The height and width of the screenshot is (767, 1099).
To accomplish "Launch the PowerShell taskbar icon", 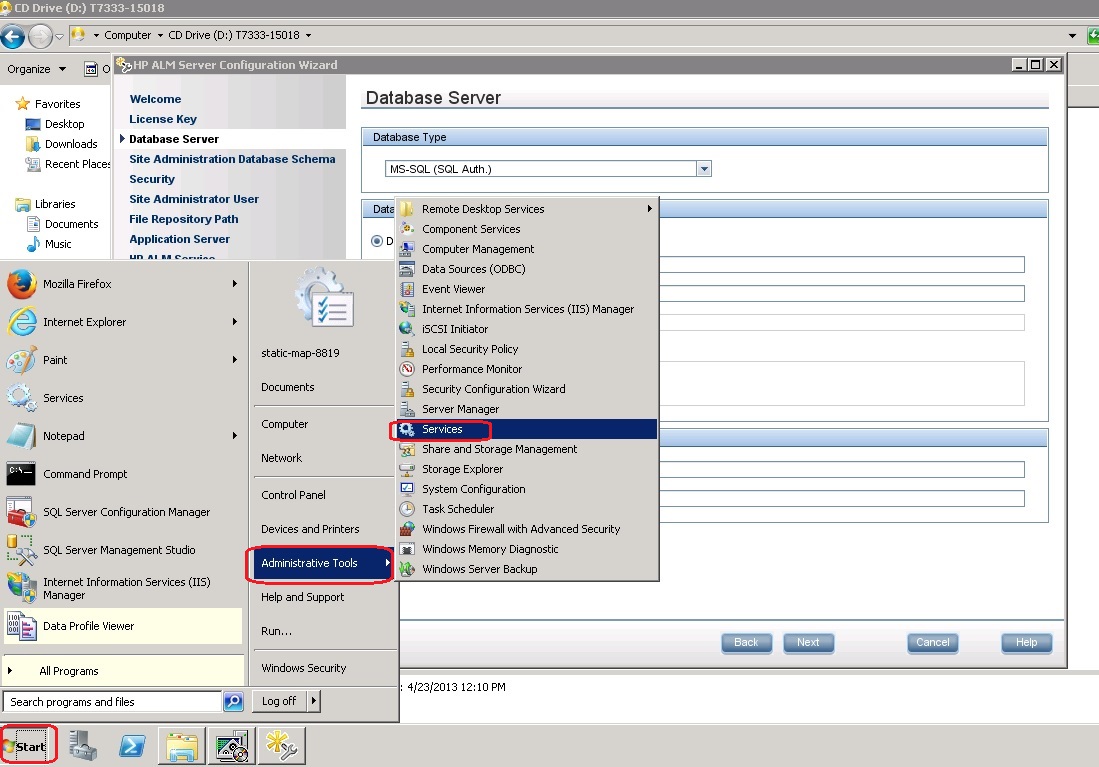I will click(132, 746).
